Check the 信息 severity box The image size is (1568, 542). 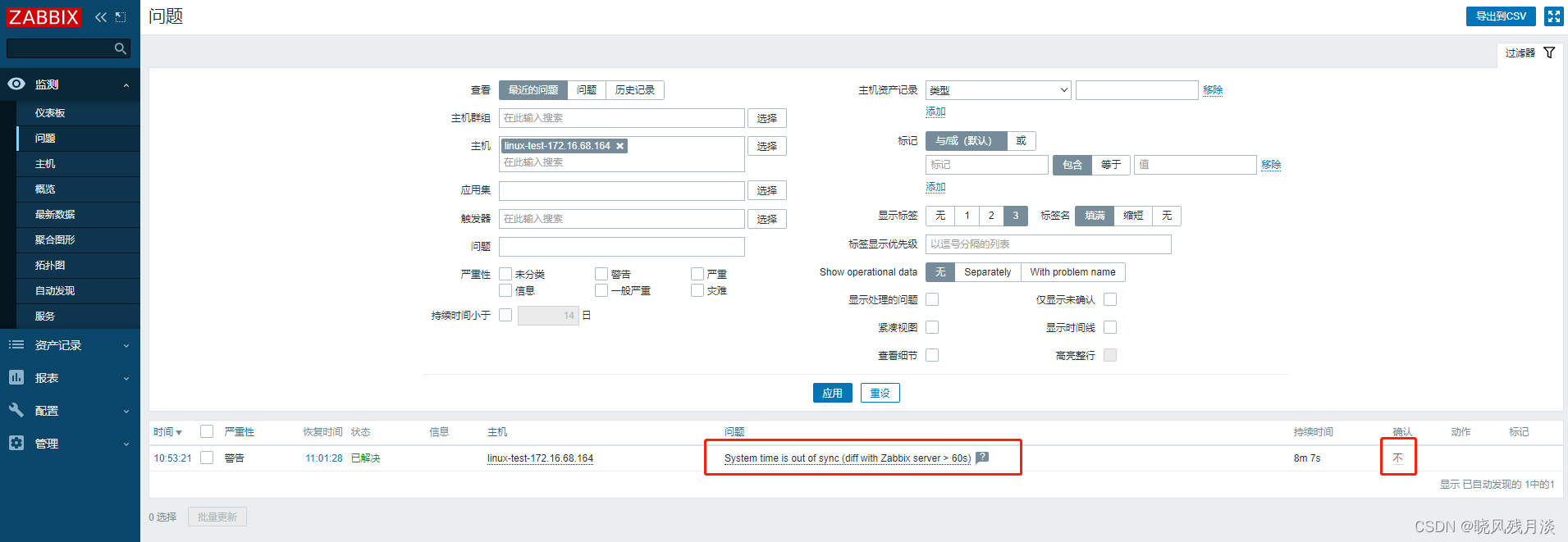pyautogui.click(x=505, y=290)
